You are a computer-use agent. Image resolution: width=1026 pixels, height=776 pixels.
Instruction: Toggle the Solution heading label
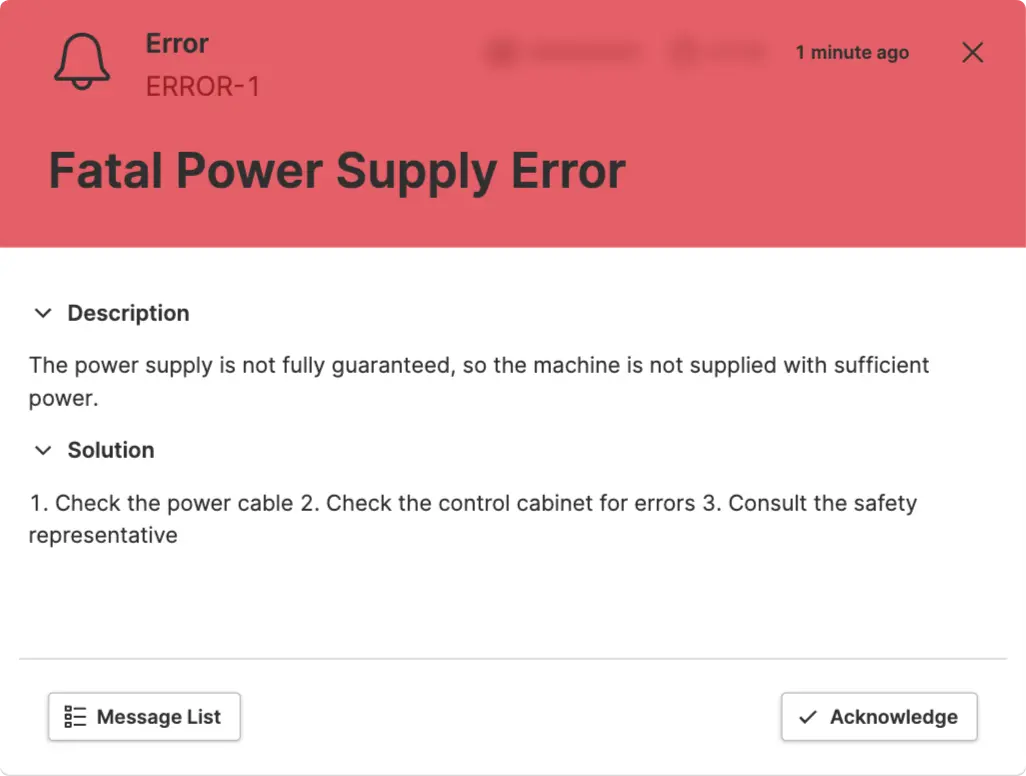click(111, 450)
